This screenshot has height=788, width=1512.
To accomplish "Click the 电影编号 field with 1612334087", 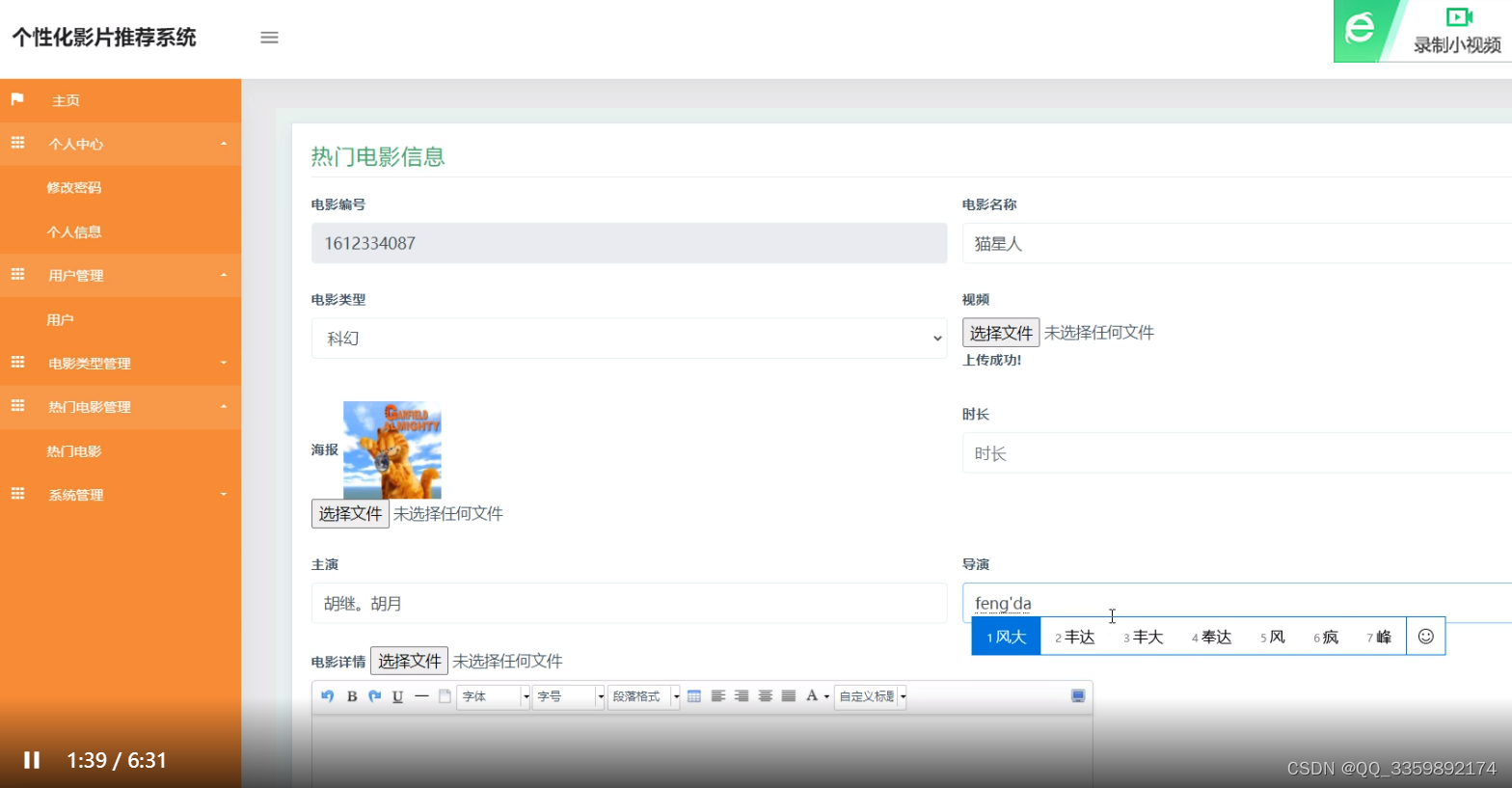I will click(x=629, y=243).
